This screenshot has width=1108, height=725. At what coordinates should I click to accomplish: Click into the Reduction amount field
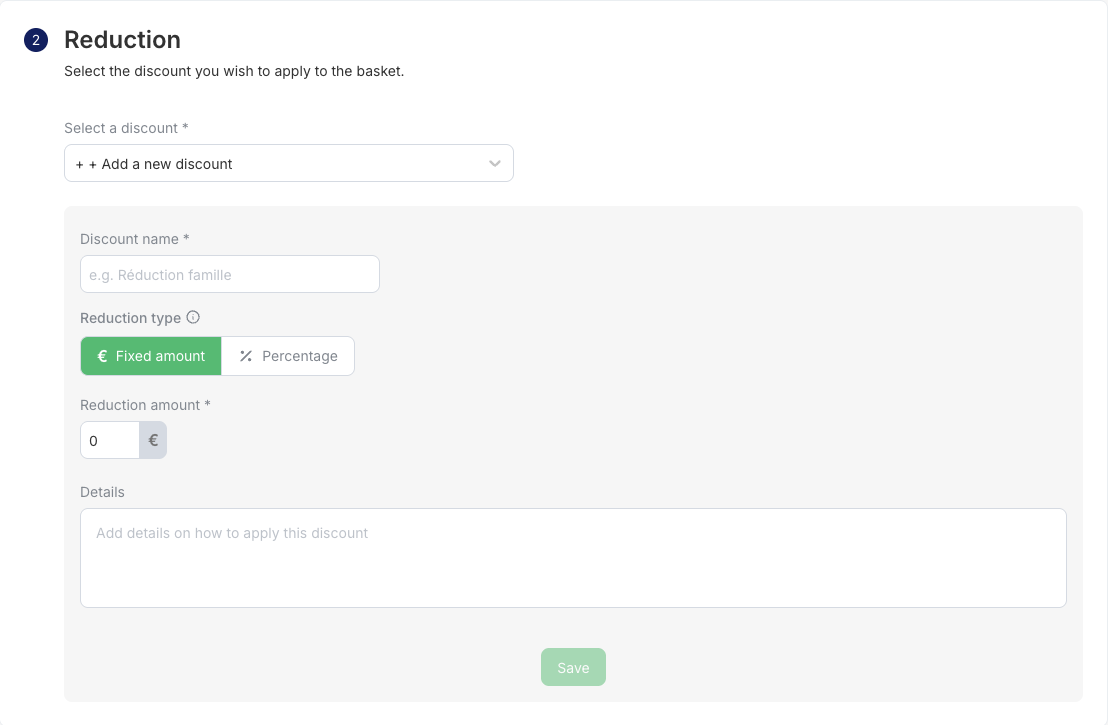[x=110, y=440]
